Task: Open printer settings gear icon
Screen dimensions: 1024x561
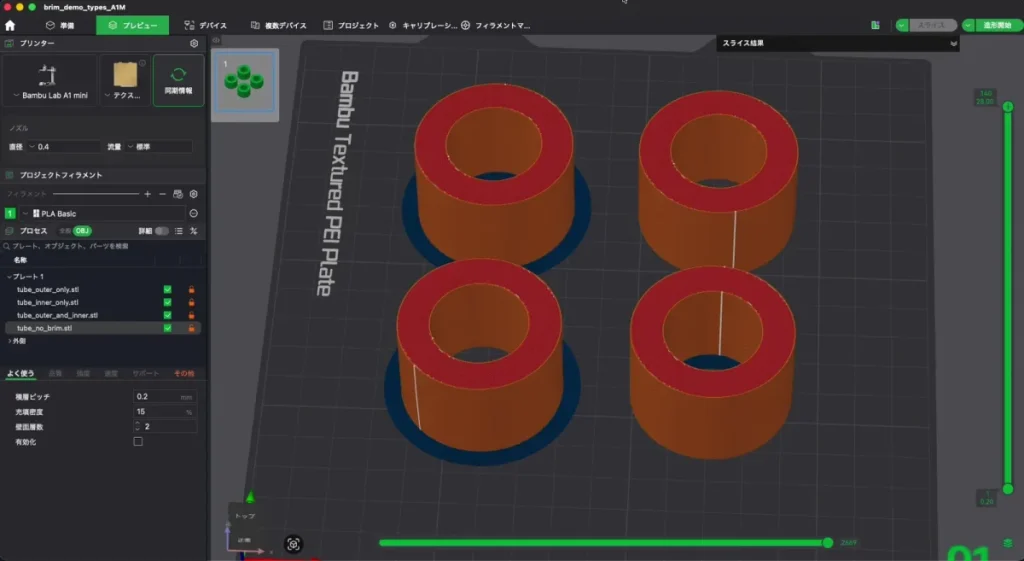Action: (x=194, y=43)
